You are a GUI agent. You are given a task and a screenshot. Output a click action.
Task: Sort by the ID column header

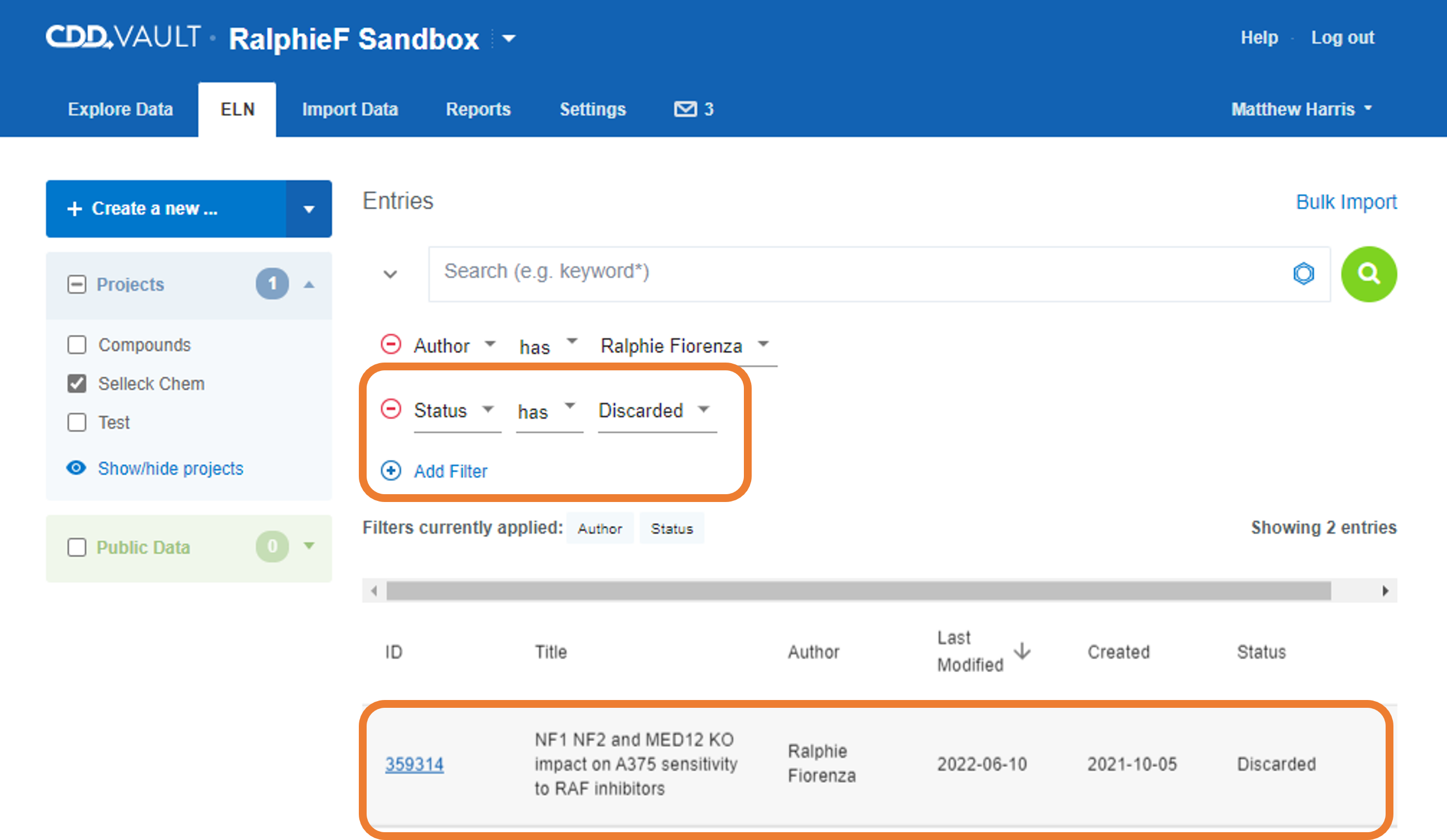tap(394, 652)
